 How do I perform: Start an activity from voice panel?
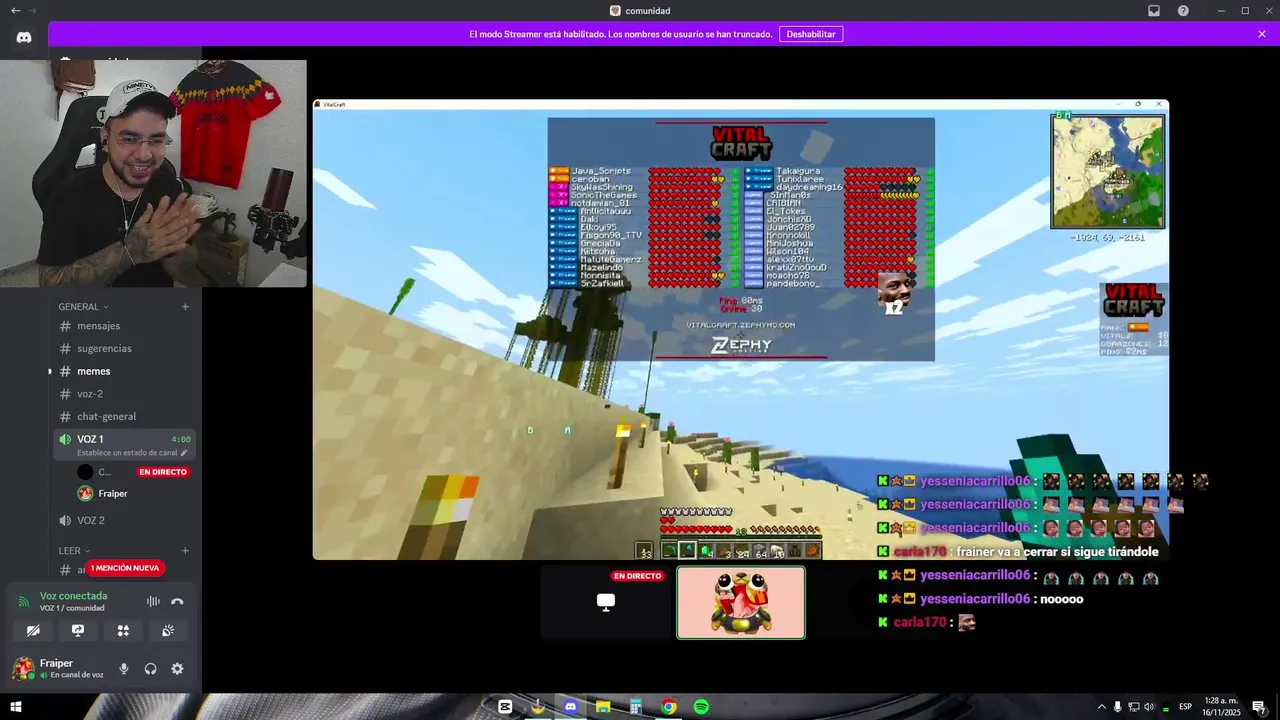(x=123, y=631)
